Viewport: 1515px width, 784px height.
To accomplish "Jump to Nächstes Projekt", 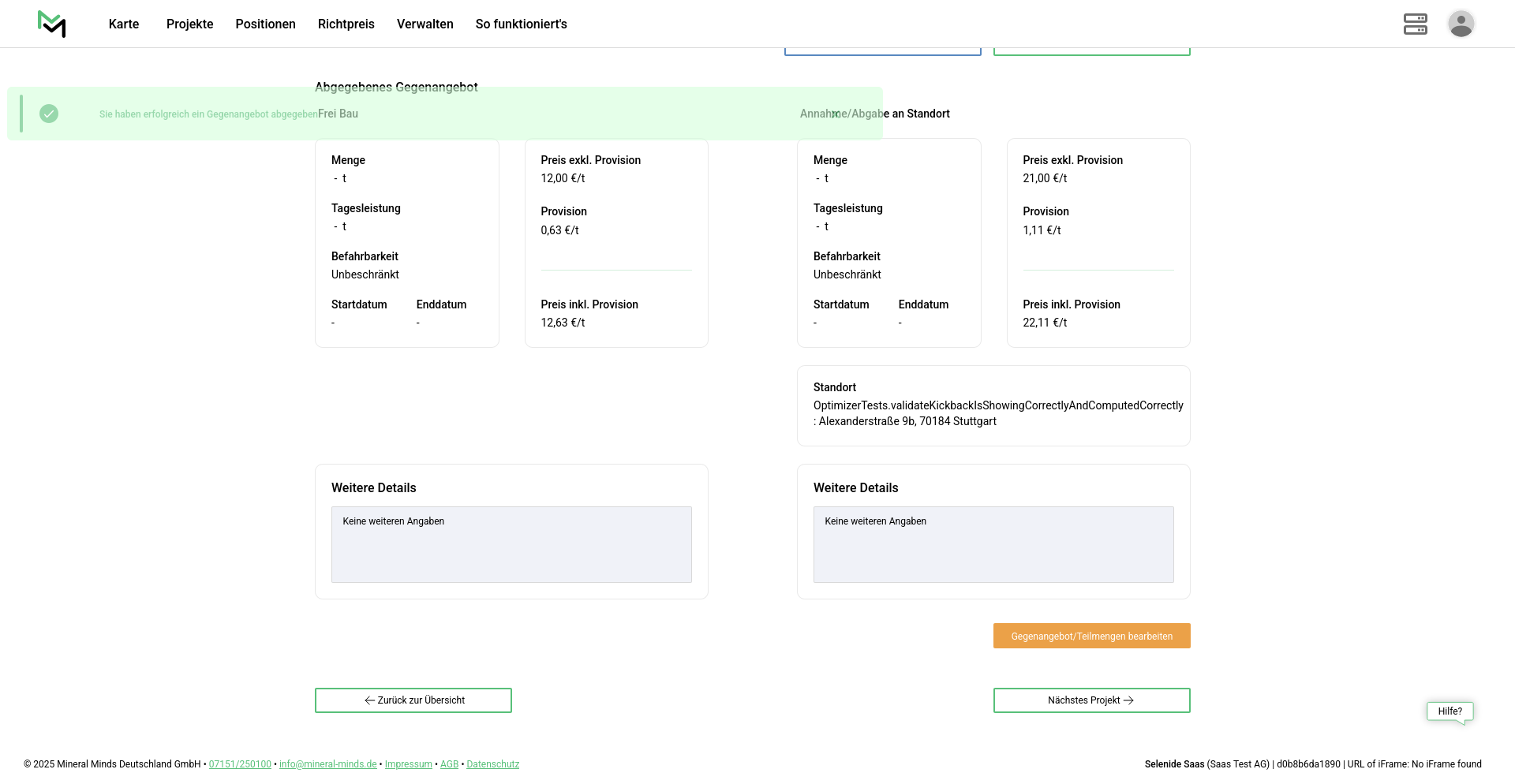I will click(1091, 700).
